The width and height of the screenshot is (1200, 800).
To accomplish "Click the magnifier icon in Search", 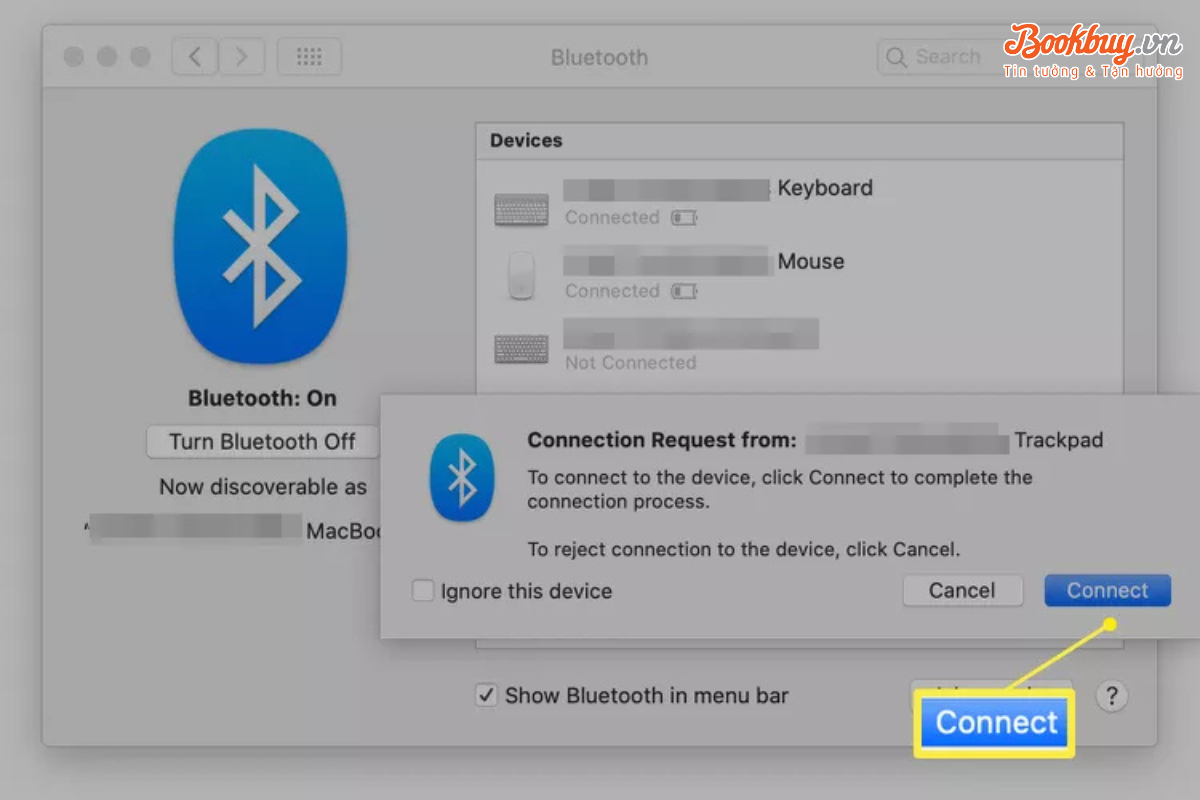I will coord(897,57).
